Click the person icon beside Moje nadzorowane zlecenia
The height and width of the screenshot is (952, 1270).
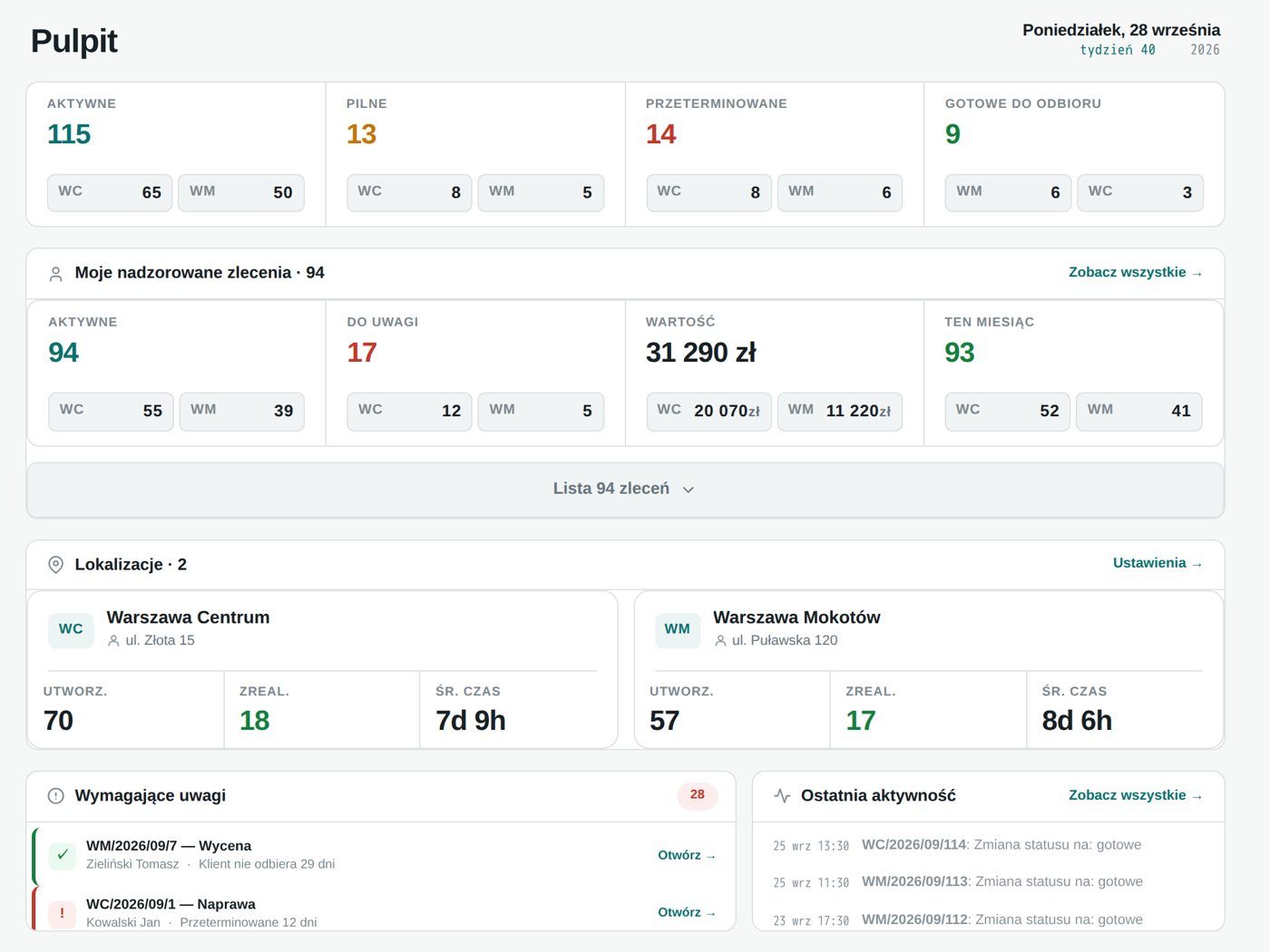[x=55, y=274]
